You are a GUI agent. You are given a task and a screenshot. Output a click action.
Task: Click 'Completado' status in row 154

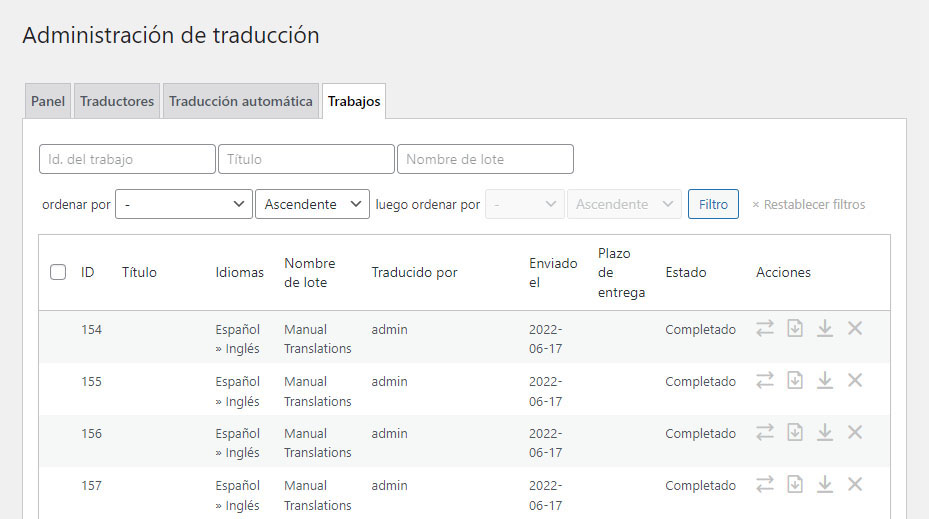(x=700, y=329)
